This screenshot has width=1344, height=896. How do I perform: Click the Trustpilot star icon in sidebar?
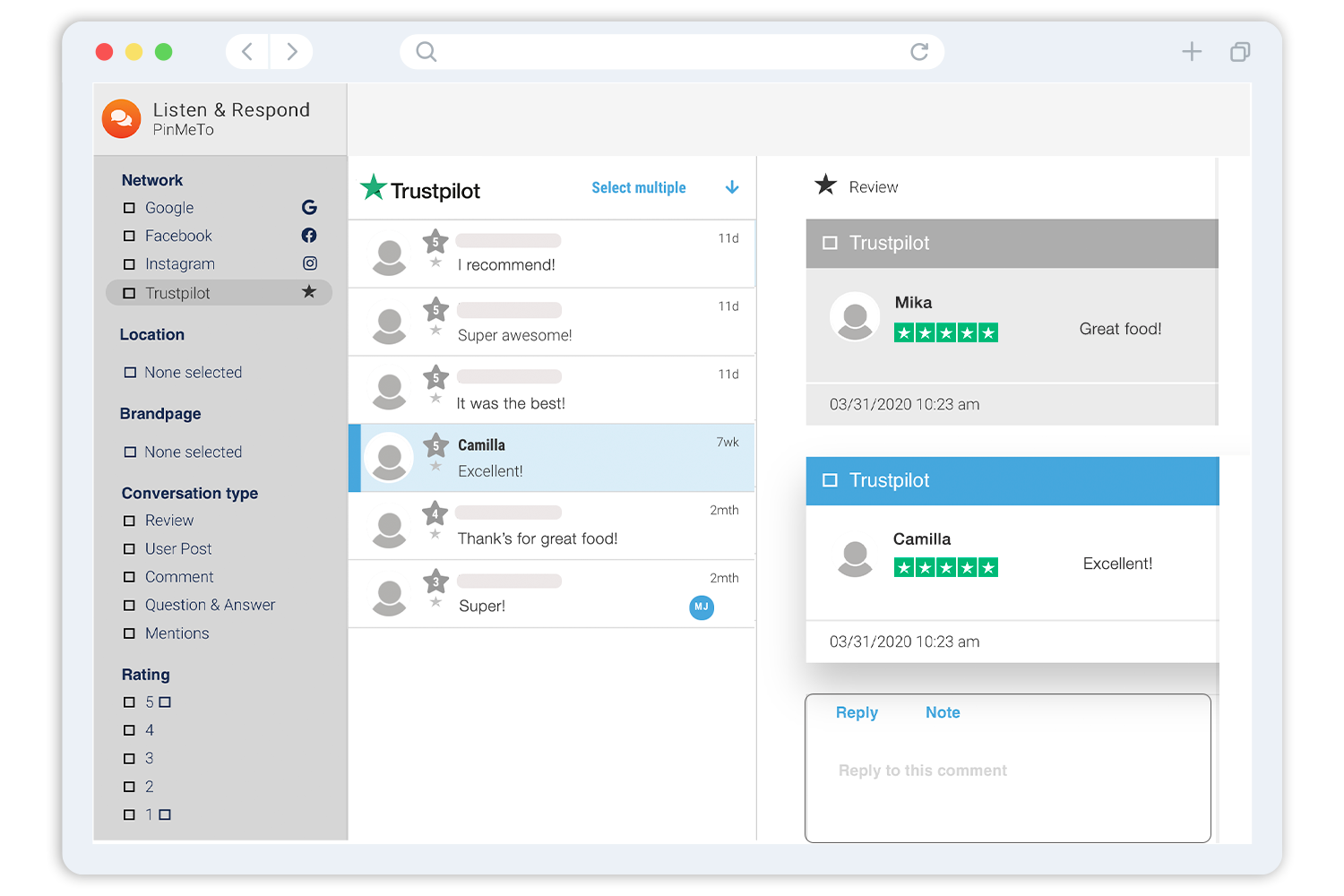pyautogui.click(x=309, y=292)
